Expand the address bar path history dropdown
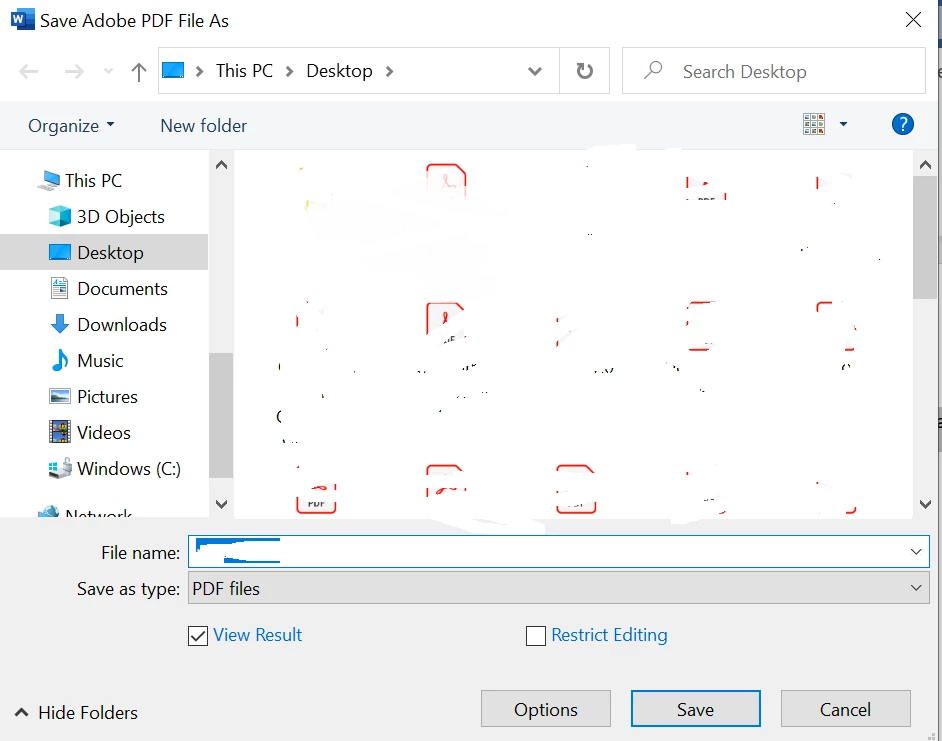Screen dimensions: 942x741 [x=535, y=72]
